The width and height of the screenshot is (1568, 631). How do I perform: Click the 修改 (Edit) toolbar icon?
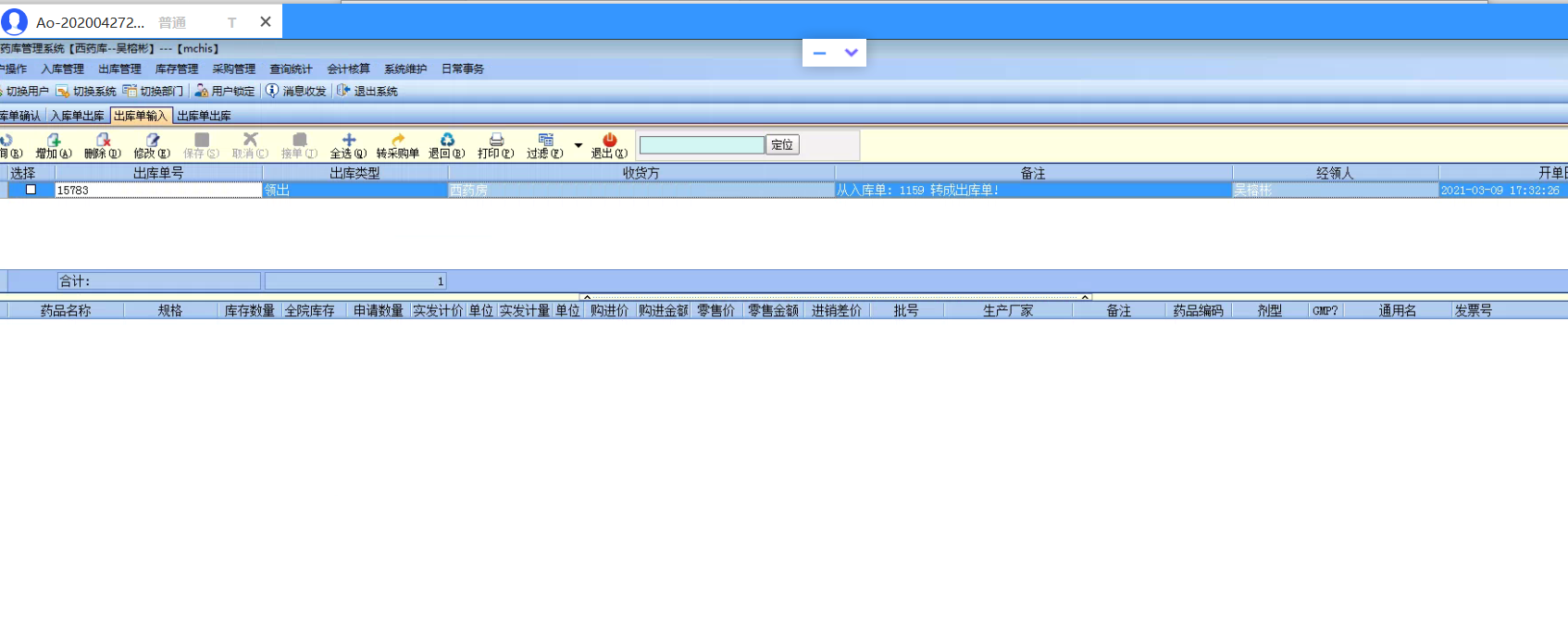point(152,146)
